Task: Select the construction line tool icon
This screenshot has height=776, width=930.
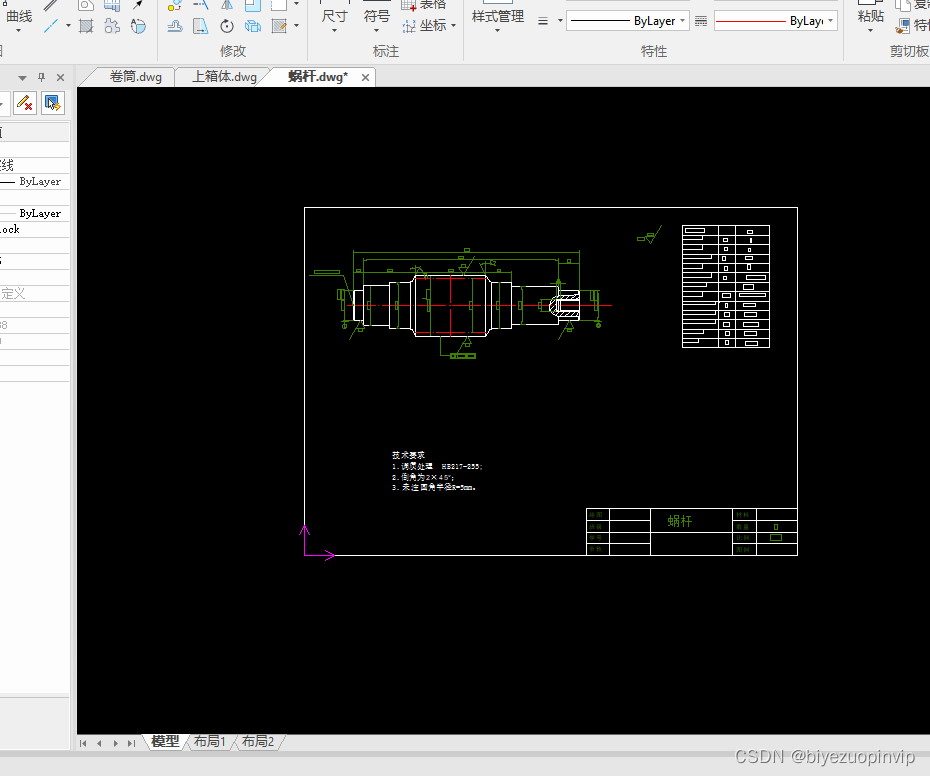Action: point(51,26)
